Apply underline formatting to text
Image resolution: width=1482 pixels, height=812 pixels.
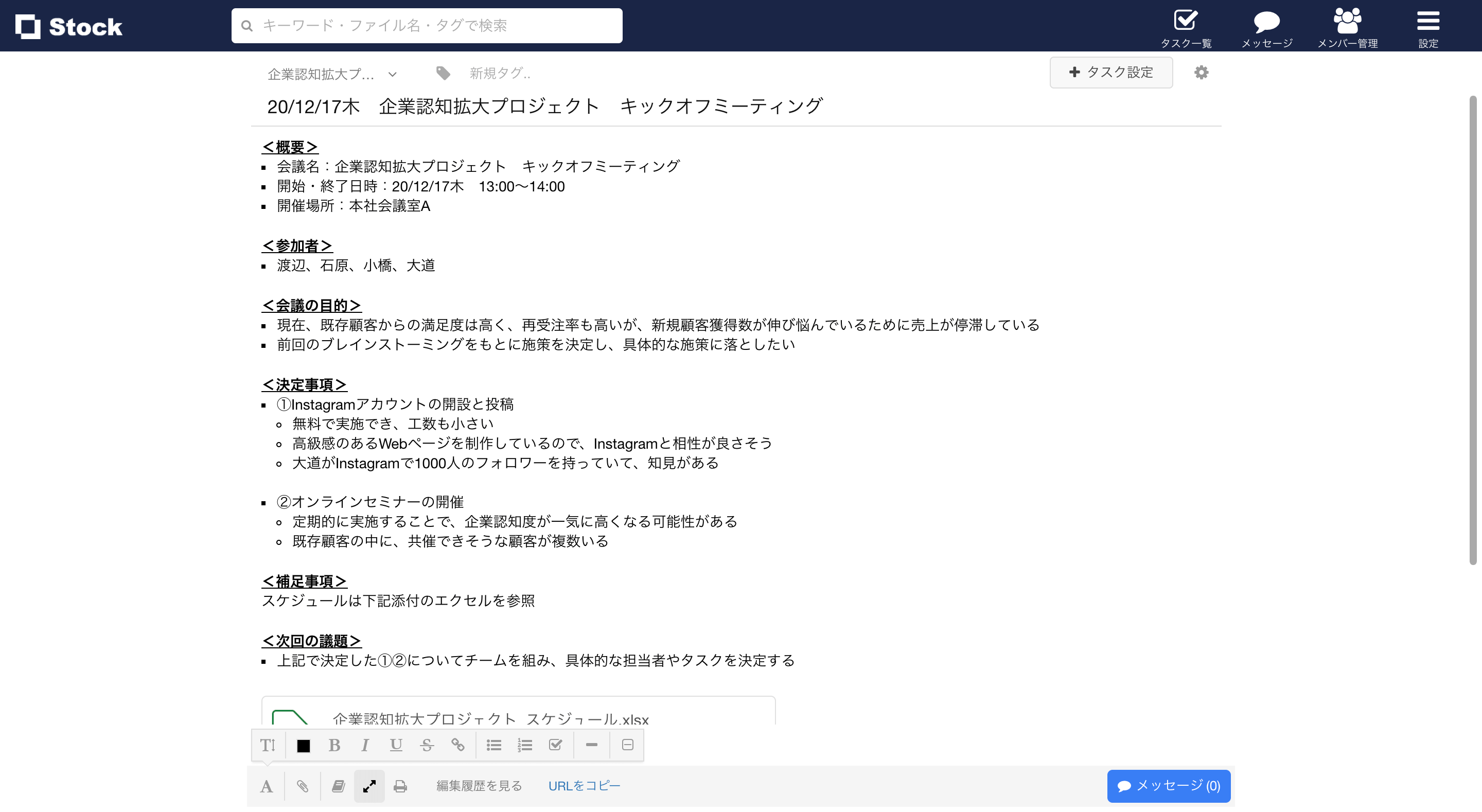click(396, 745)
